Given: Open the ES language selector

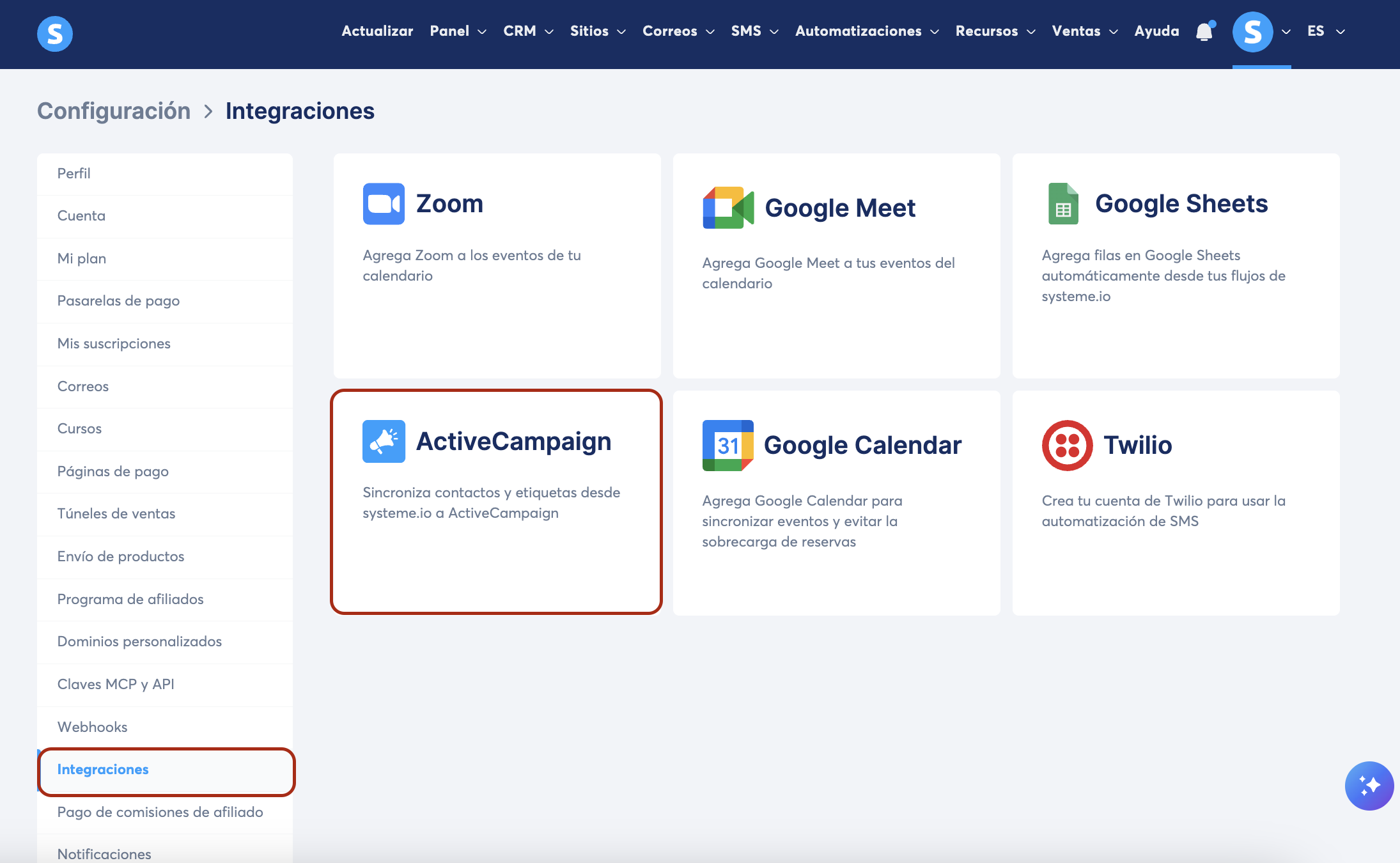Looking at the screenshot, I should pyautogui.click(x=1326, y=31).
